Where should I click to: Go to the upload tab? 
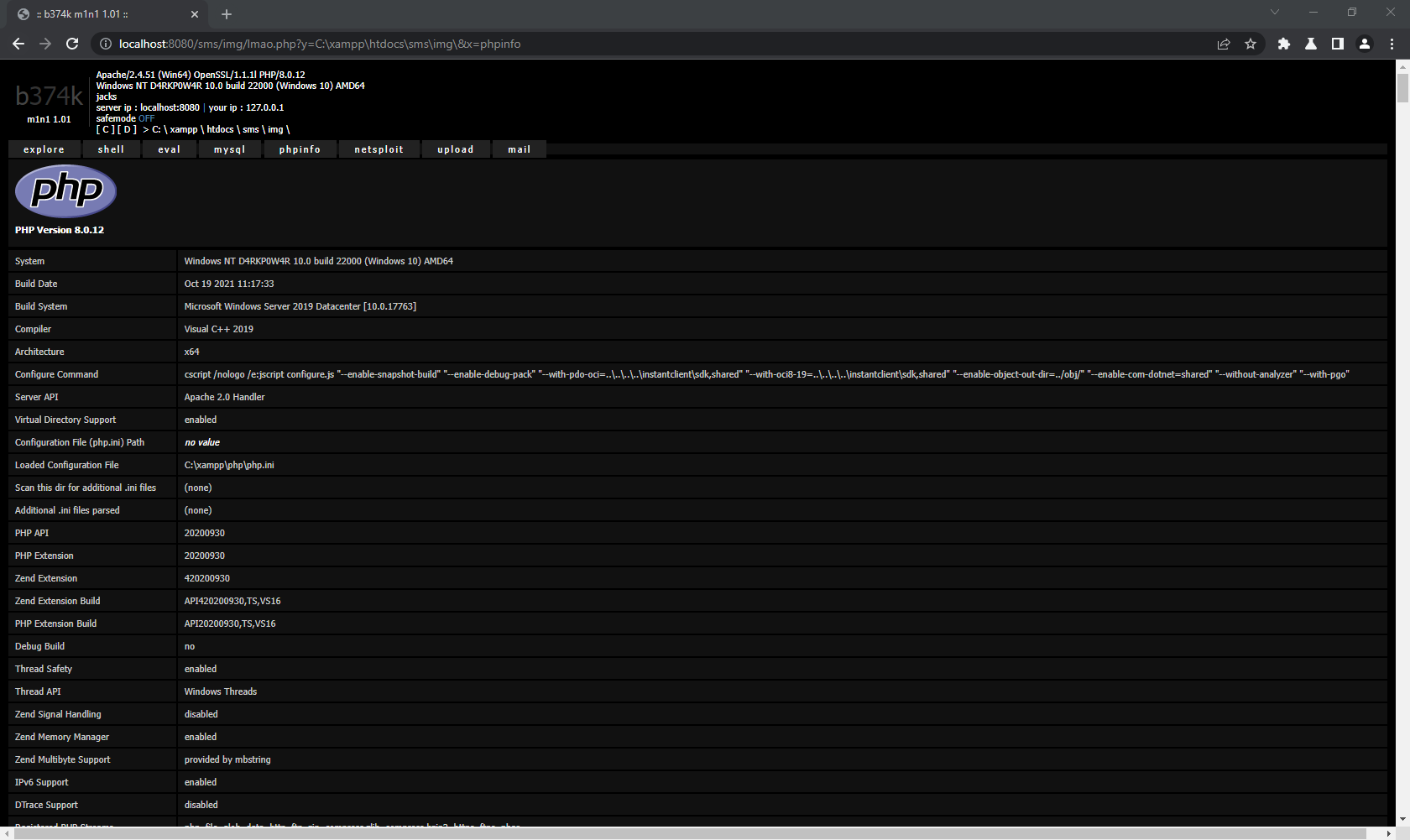pyautogui.click(x=456, y=149)
